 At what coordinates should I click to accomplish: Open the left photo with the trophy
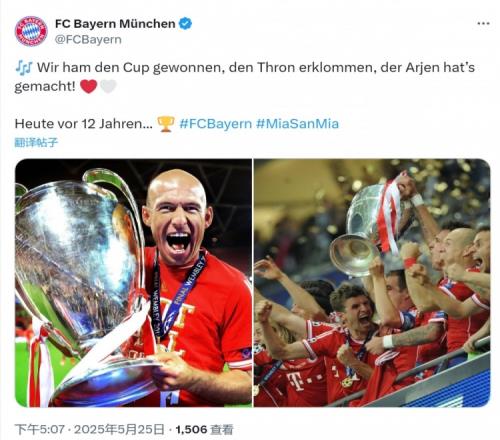click(x=133, y=283)
